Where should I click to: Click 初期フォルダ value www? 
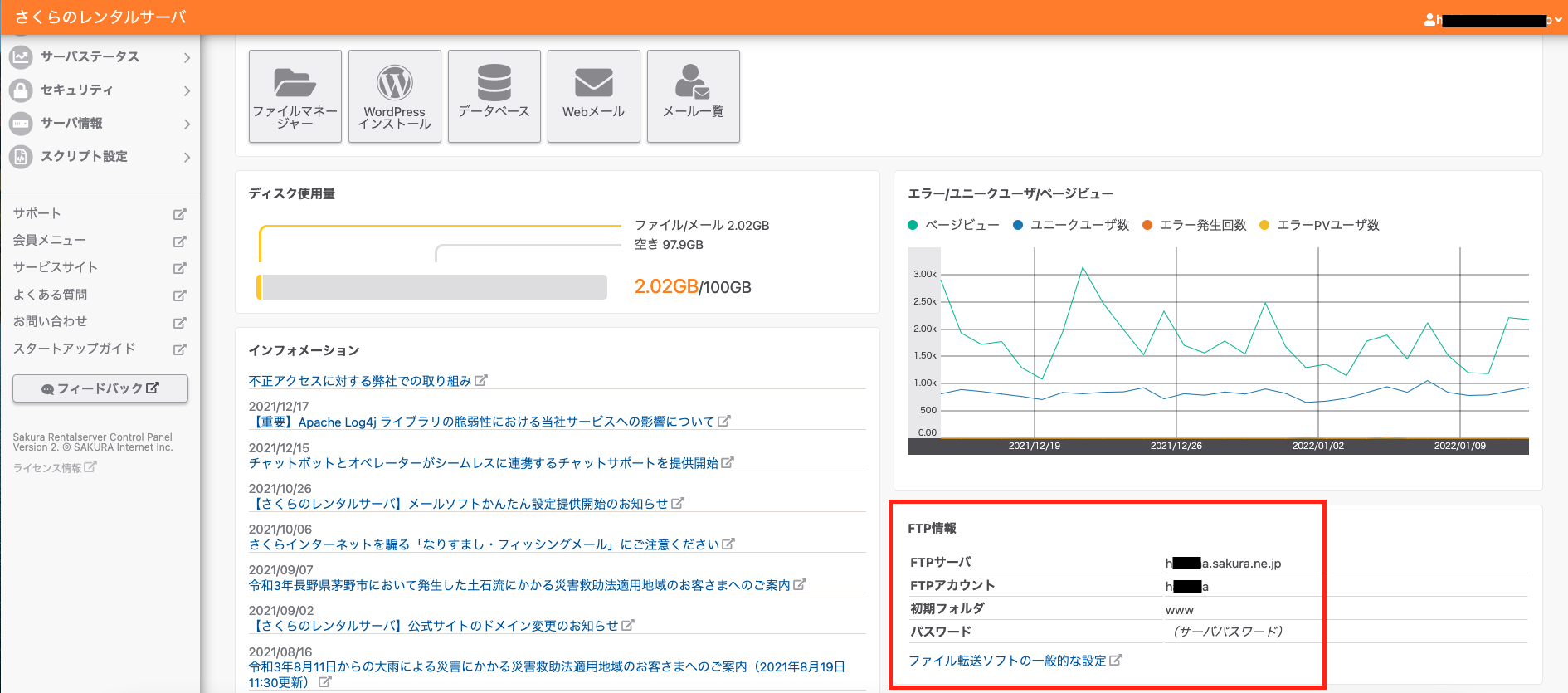point(1180,610)
